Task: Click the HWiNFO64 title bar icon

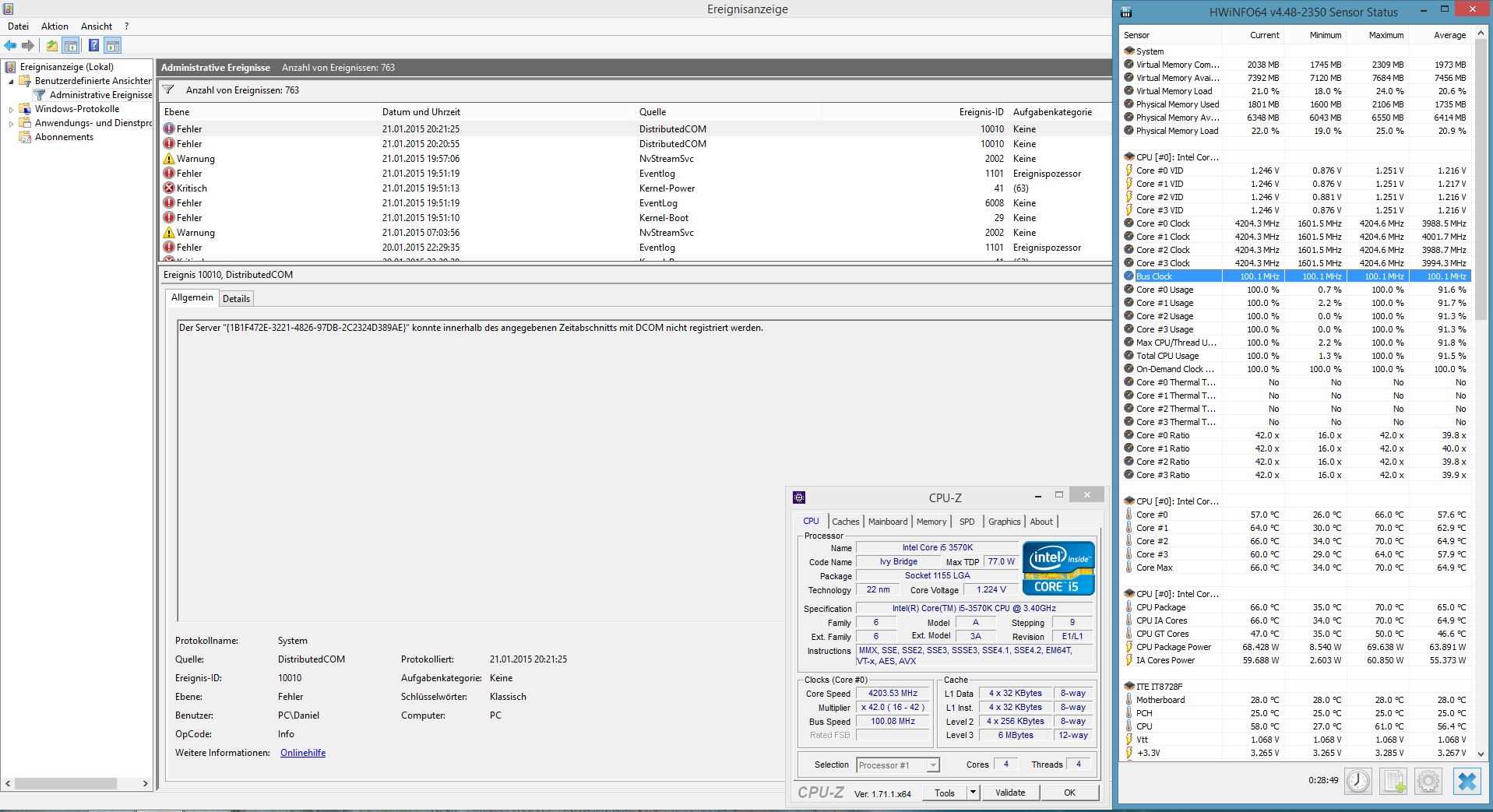Action: (1126, 12)
